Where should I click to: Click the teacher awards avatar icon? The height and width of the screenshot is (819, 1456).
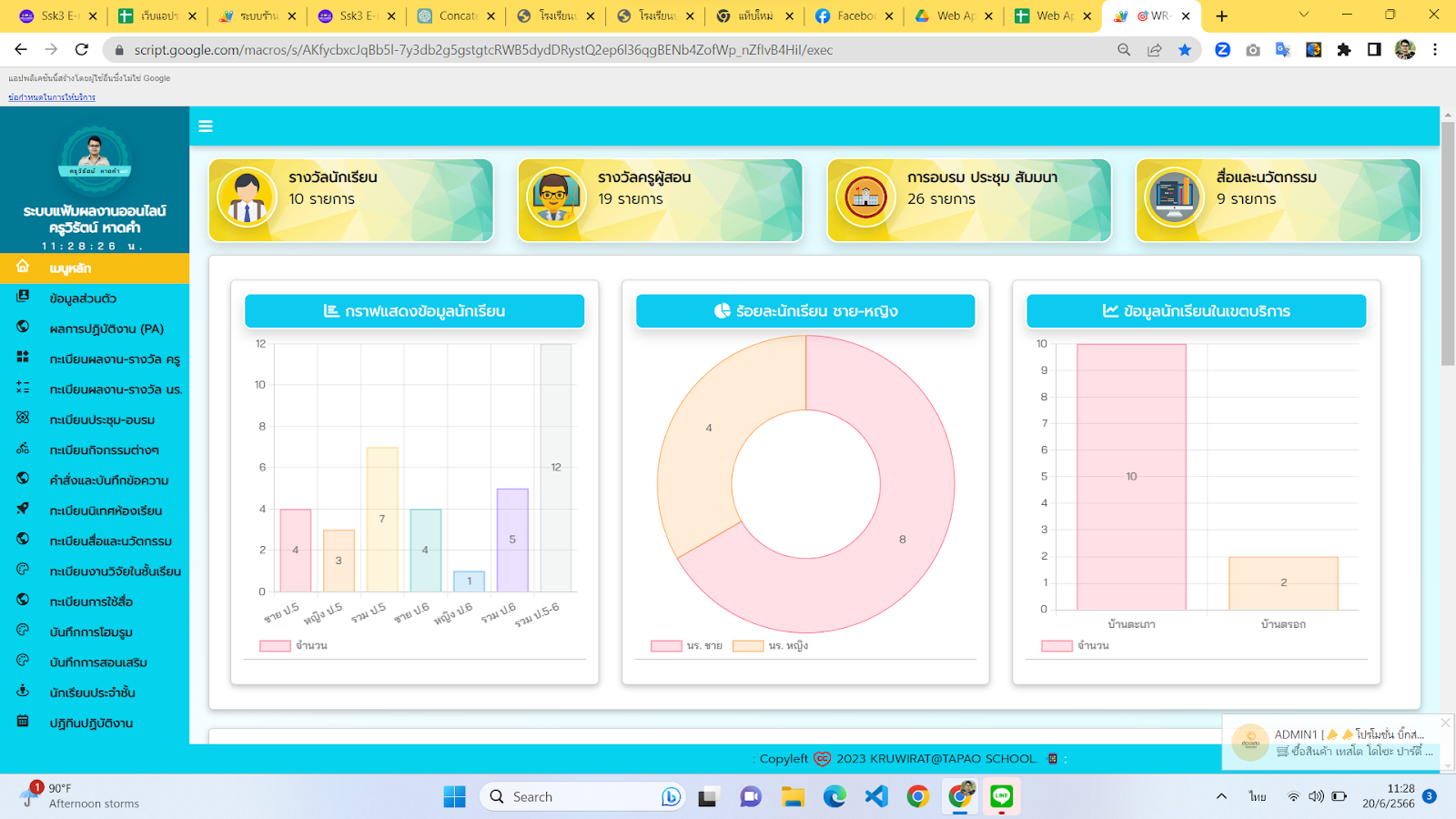tap(555, 197)
